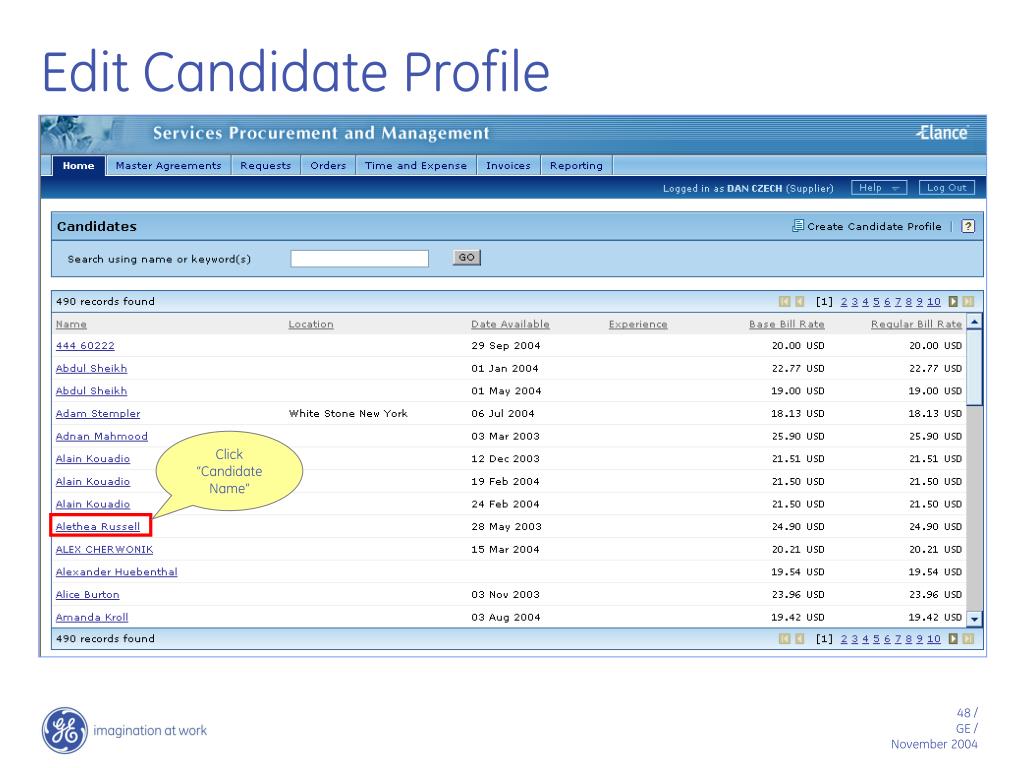This screenshot has height=768, width=1024.
Task: Click the next page arrow icon
Action: pyautogui.click(x=953, y=300)
